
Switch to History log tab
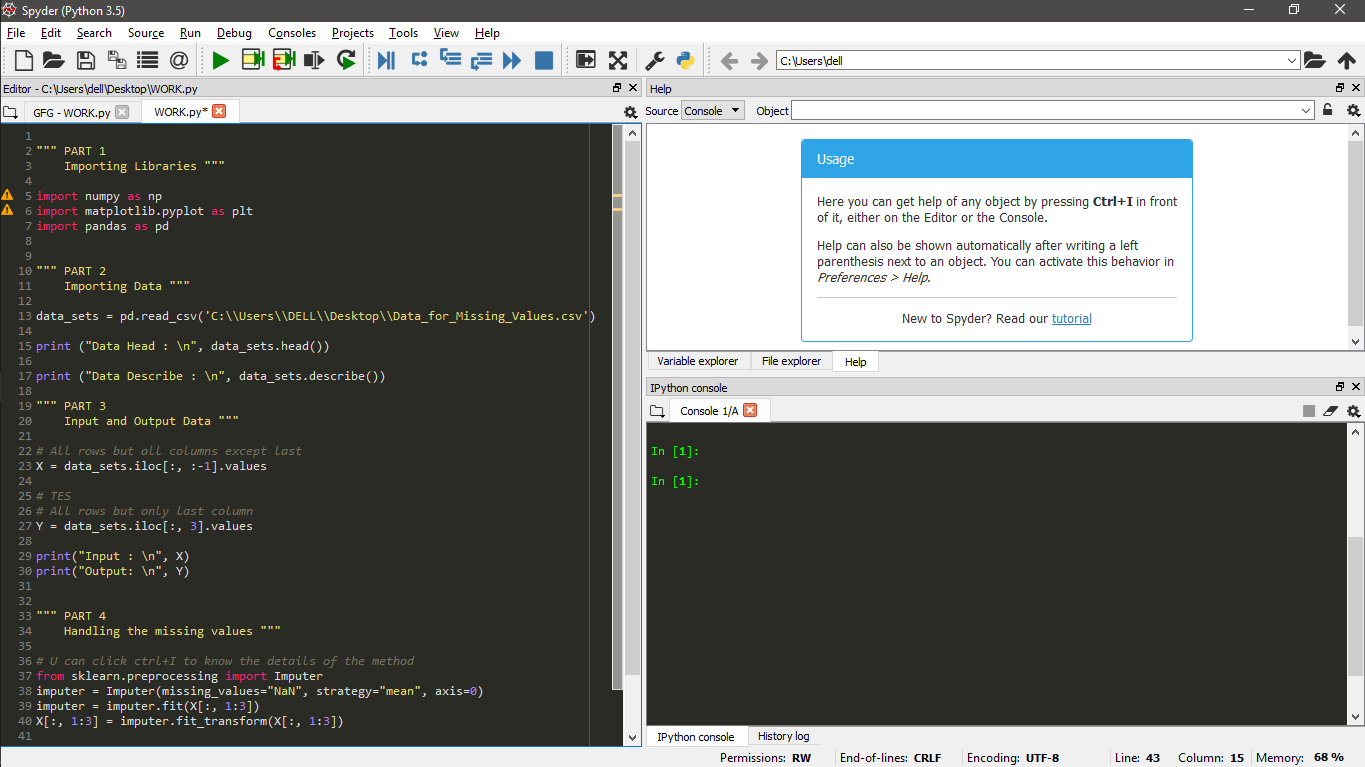(x=783, y=736)
